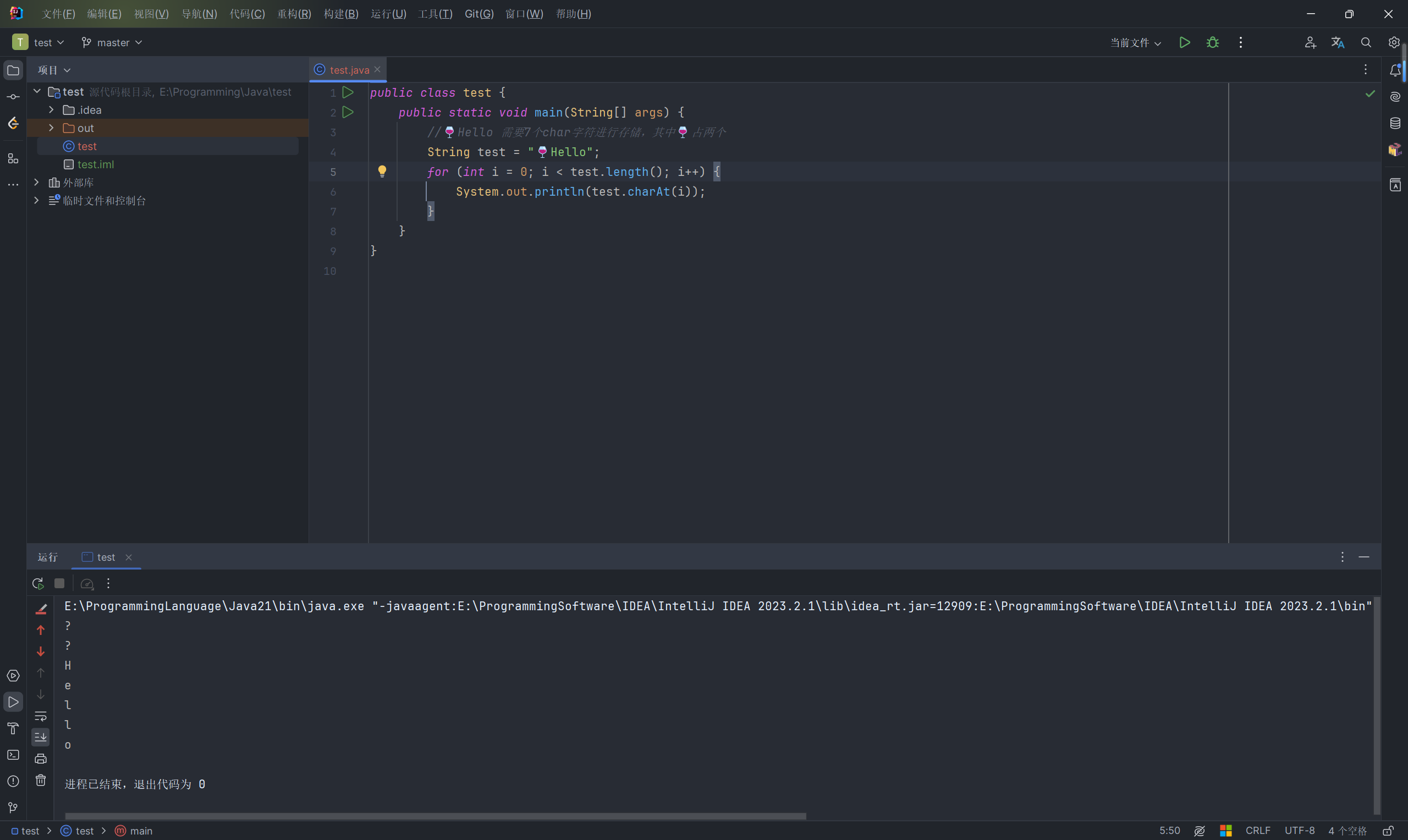Click the UTF-8 encoding status button
The width and height of the screenshot is (1408, 840).
click(1299, 830)
